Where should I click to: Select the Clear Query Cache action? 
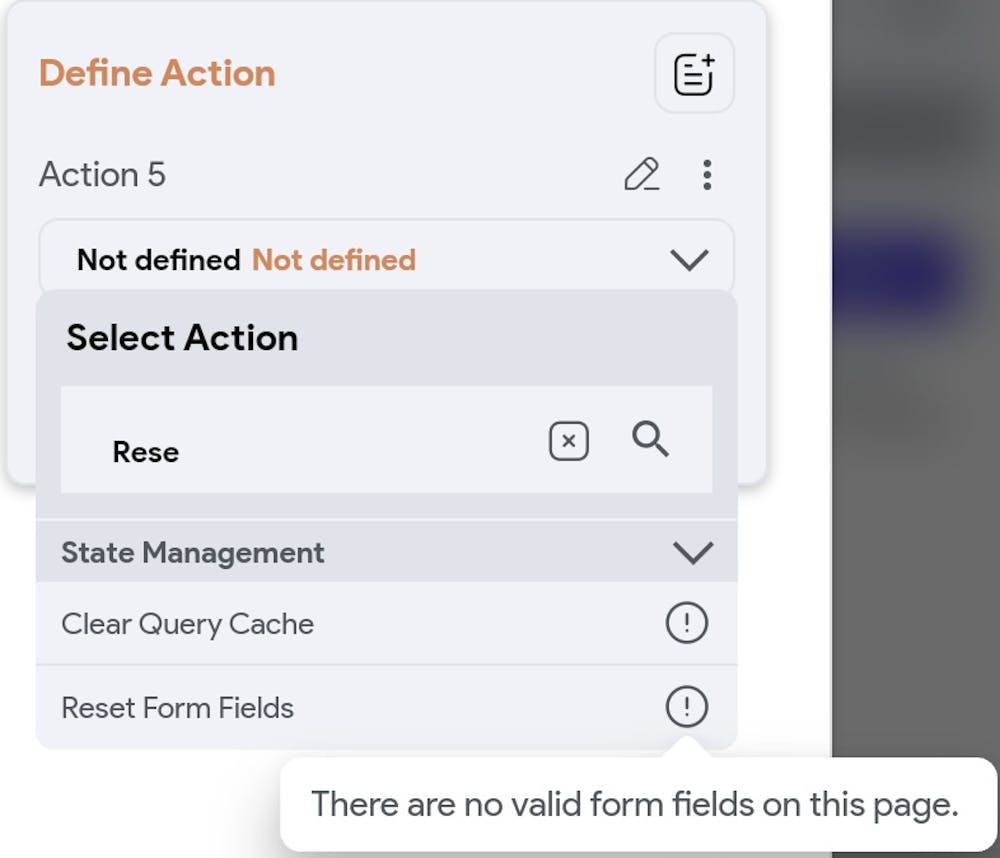pyautogui.click(x=188, y=624)
